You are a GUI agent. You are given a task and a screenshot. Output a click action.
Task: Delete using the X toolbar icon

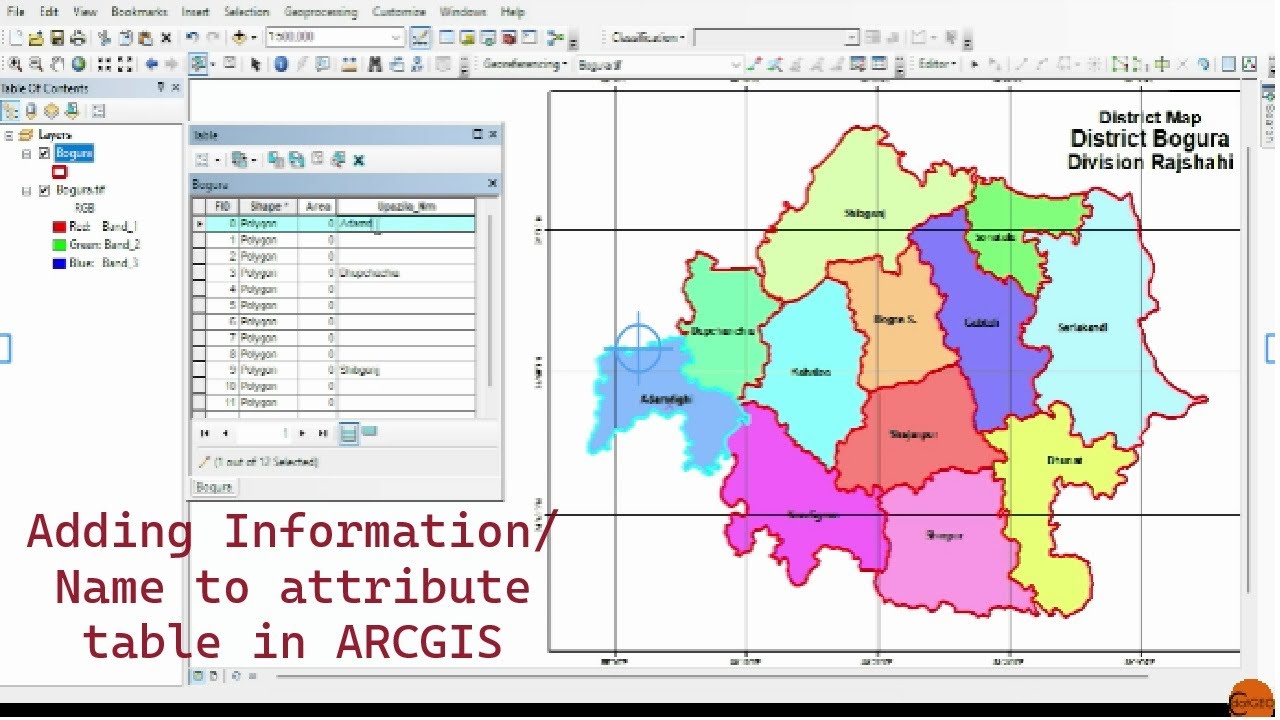(166, 38)
